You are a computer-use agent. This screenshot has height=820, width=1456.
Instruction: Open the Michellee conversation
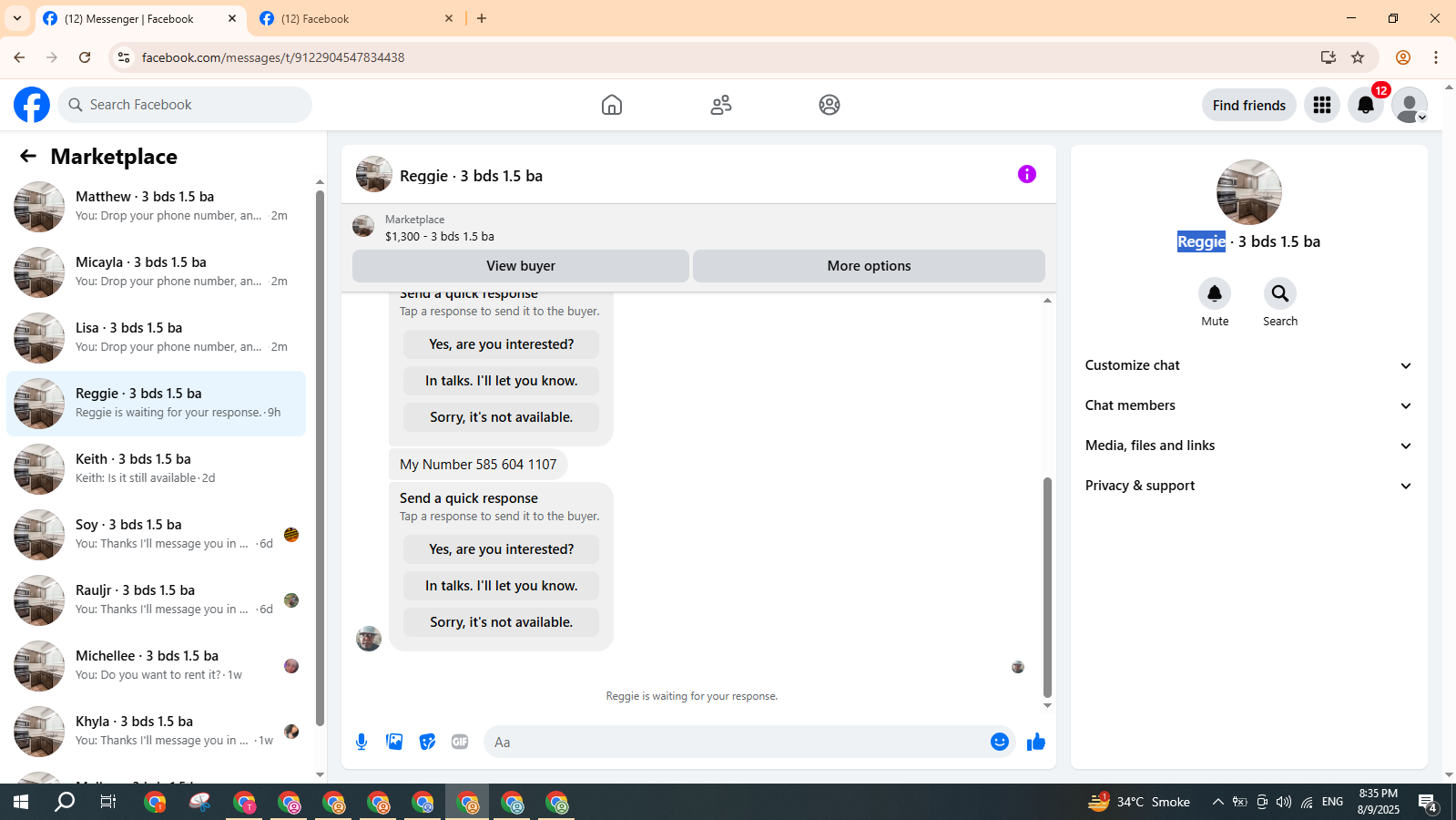[157, 666]
